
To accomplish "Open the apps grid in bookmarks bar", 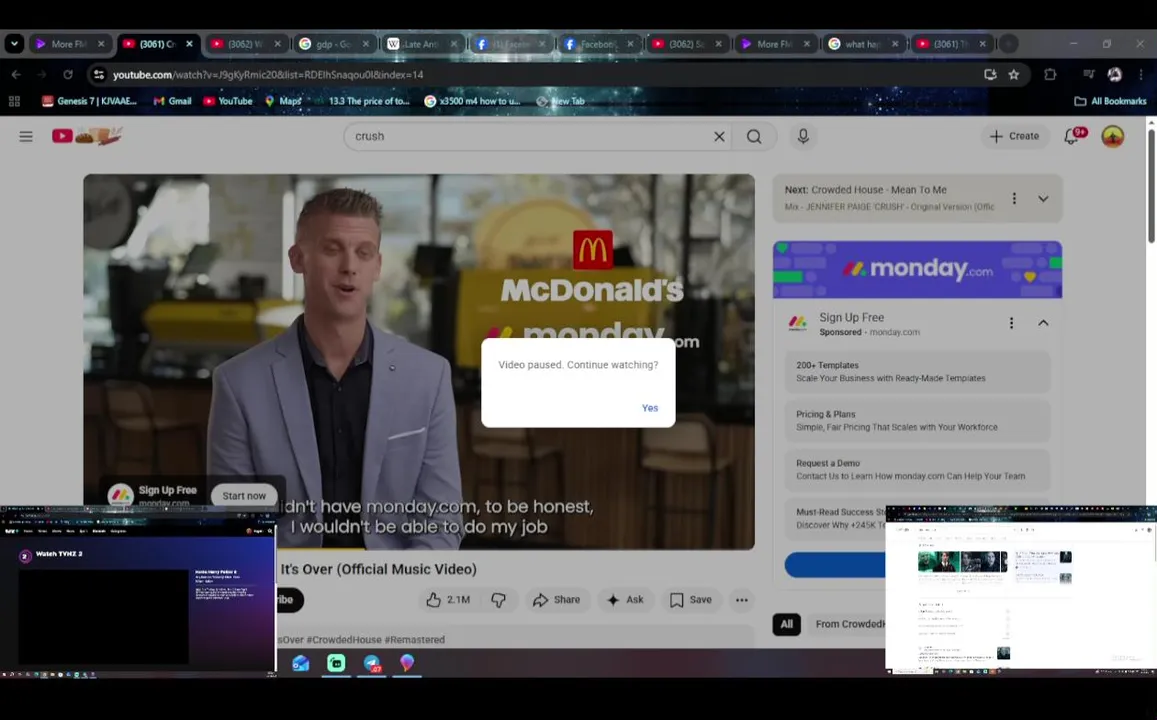I will click(x=14, y=101).
